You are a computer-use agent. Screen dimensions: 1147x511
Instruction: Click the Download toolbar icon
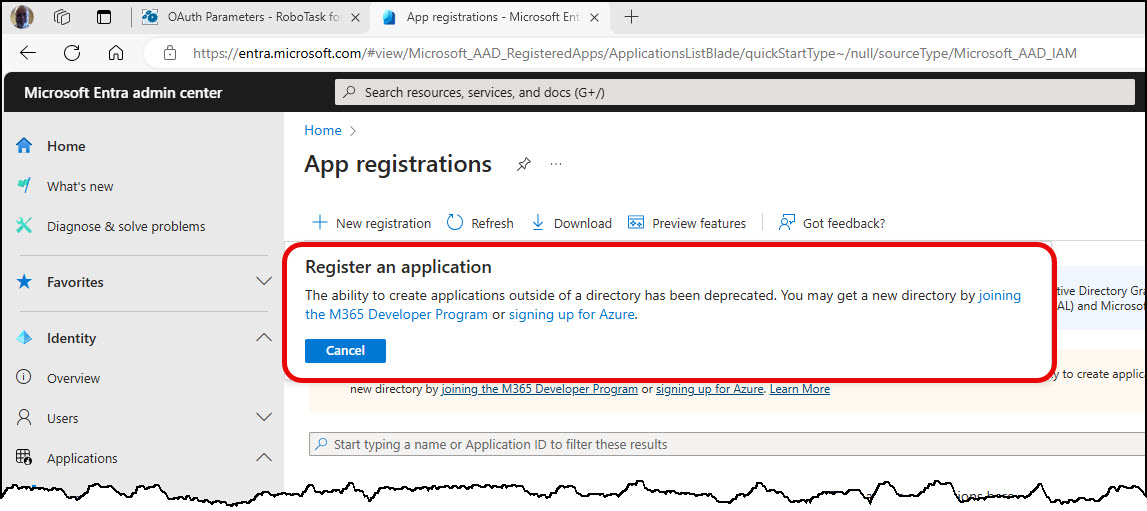pyautogui.click(x=538, y=223)
